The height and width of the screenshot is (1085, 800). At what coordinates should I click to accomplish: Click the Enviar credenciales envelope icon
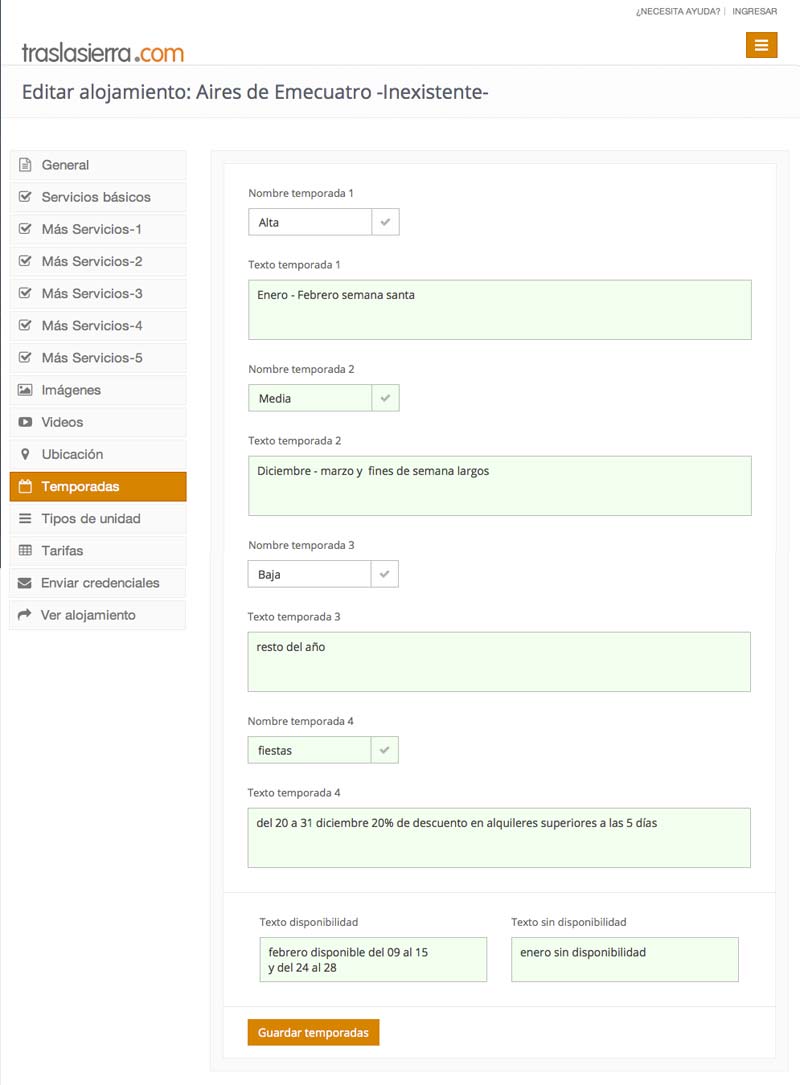point(24,583)
